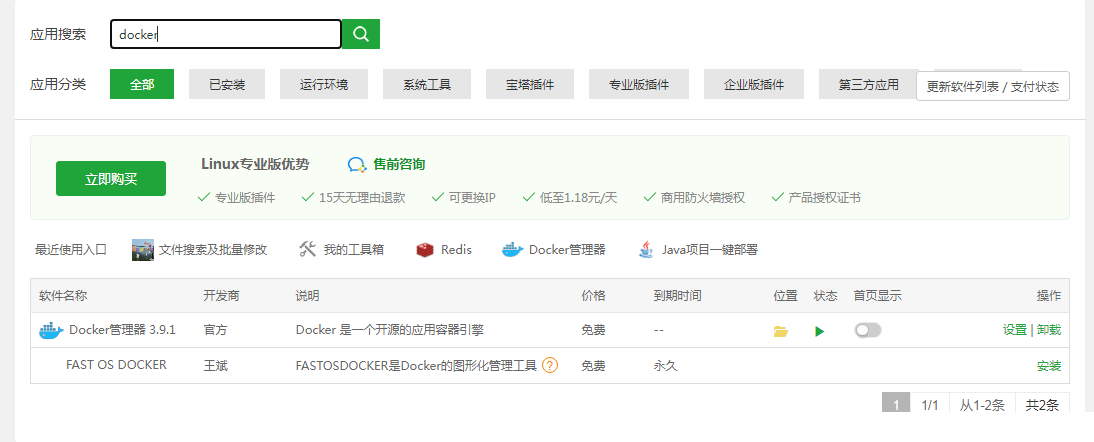Click the 从1-2条 pagination range
This screenshot has height=442, width=1094.
coord(982,404)
